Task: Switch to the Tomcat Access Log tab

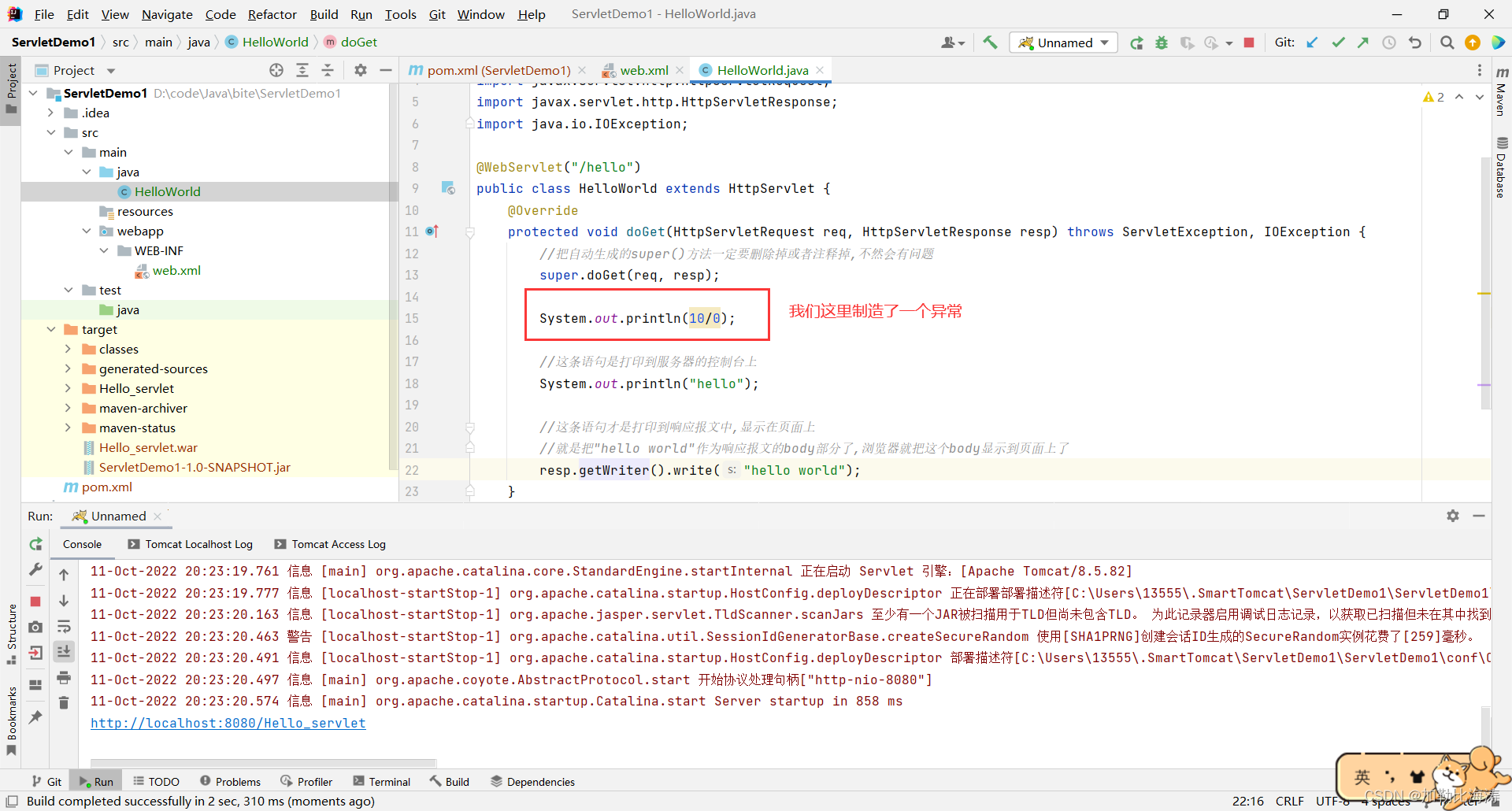Action: tap(338, 544)
